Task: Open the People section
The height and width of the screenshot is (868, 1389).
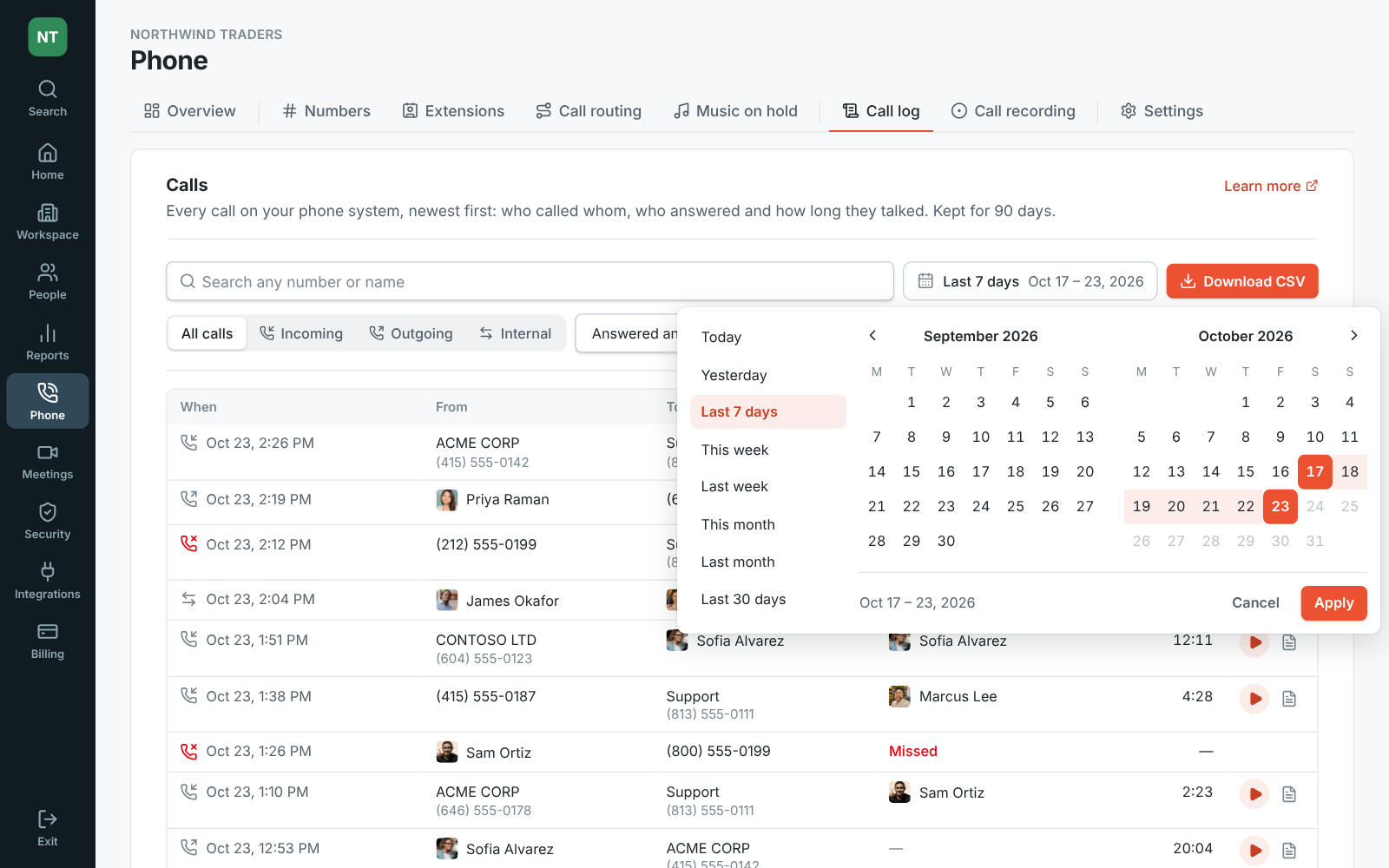Action: click(48, 282)
